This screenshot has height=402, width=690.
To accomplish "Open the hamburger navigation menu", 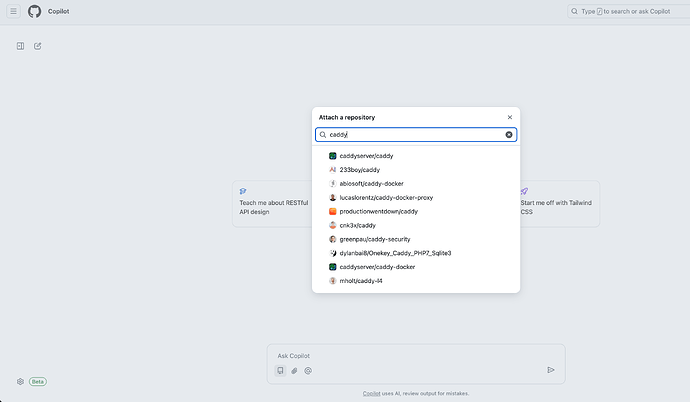I will coord(14,11).
